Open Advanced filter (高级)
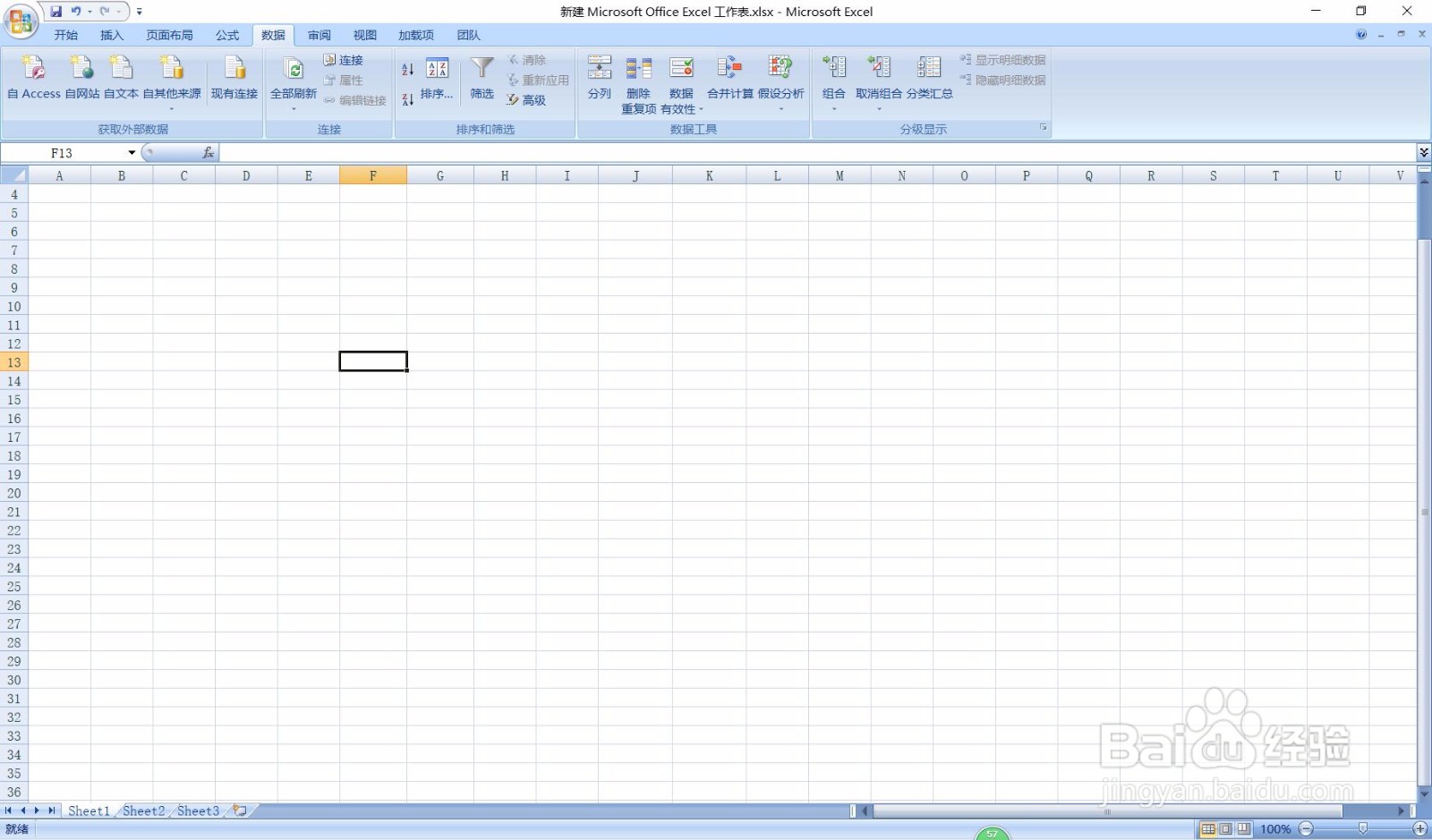Image resolution: width=1432 pixels, height=840 pixels. pos(526,100)
